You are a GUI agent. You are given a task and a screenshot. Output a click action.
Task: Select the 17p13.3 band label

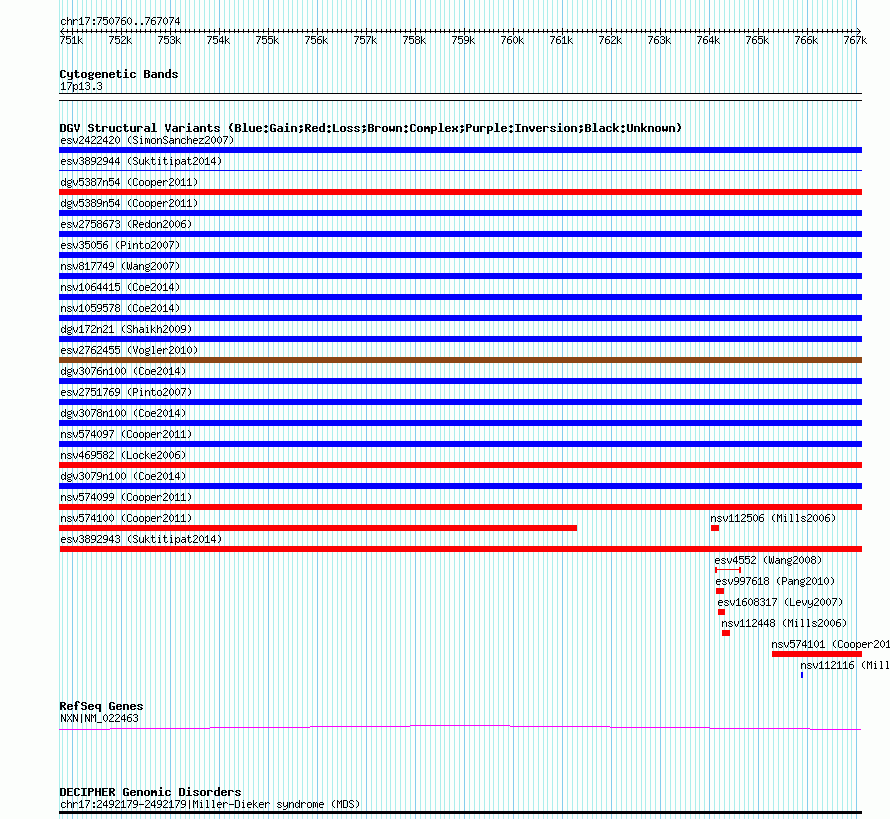(x=81, y=86)
